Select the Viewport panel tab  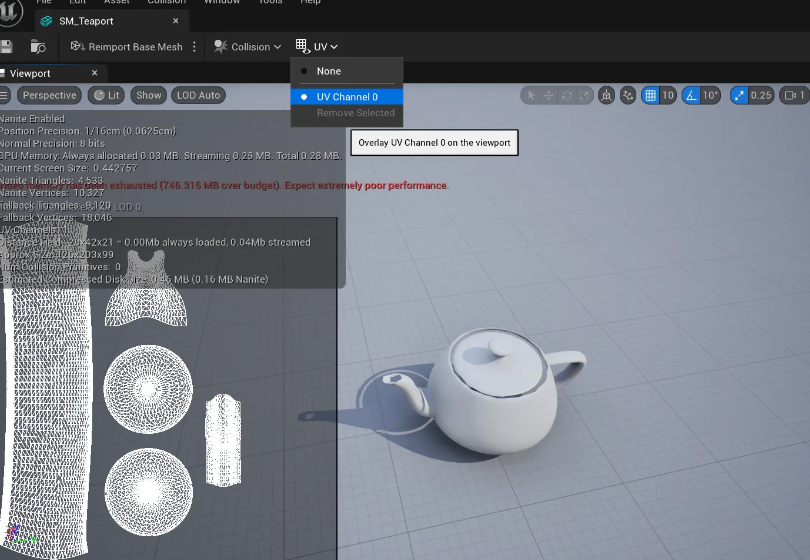coord(30,73)
